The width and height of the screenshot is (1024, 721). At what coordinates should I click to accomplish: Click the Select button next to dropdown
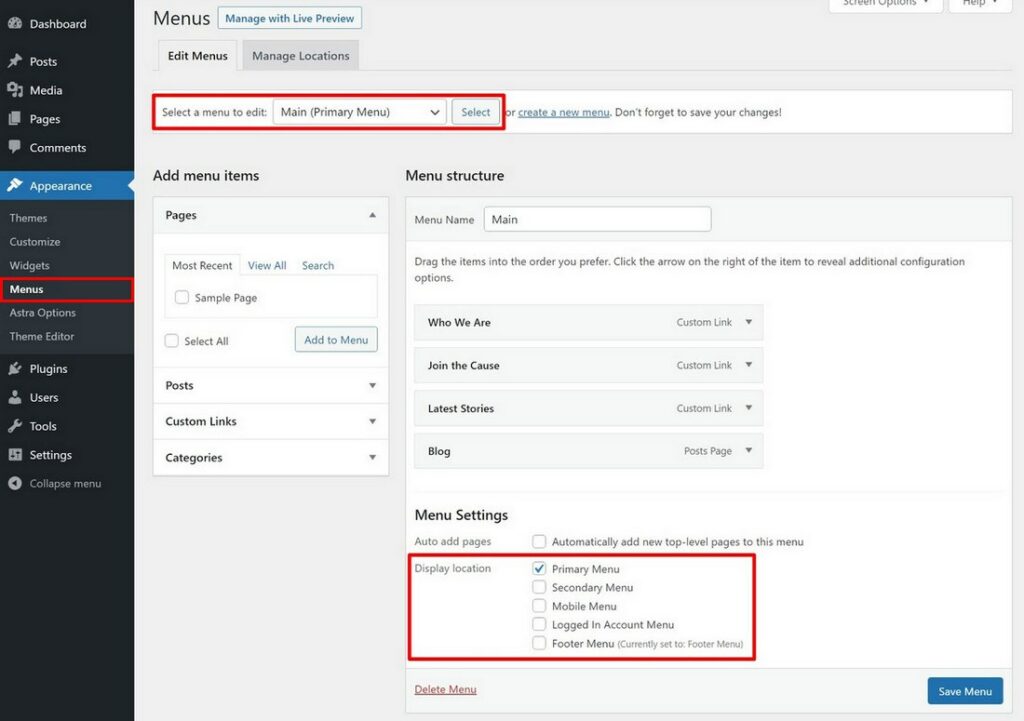click(475, 112)
